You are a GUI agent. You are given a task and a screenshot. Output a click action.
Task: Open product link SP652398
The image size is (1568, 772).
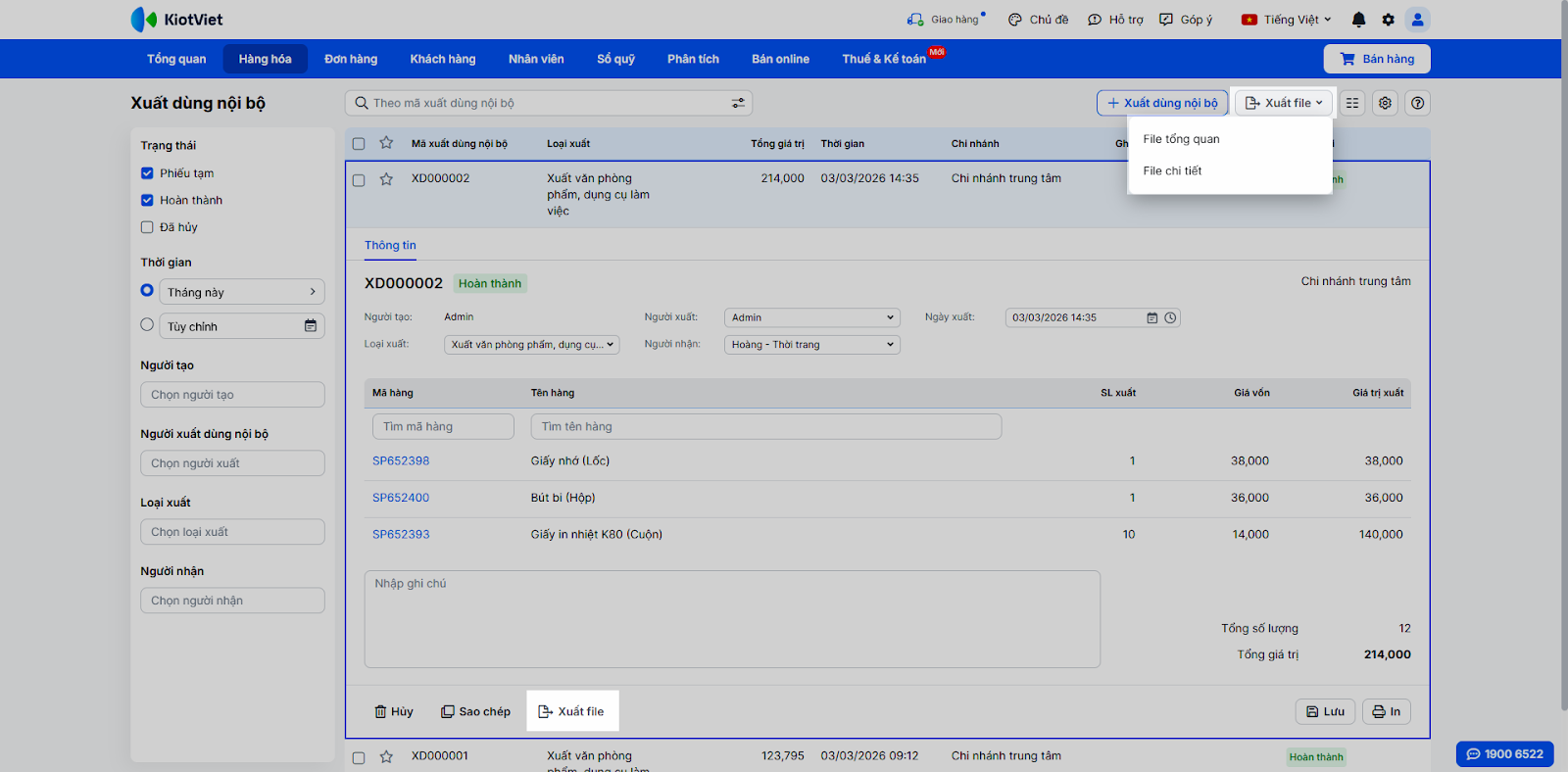(401, 460)
